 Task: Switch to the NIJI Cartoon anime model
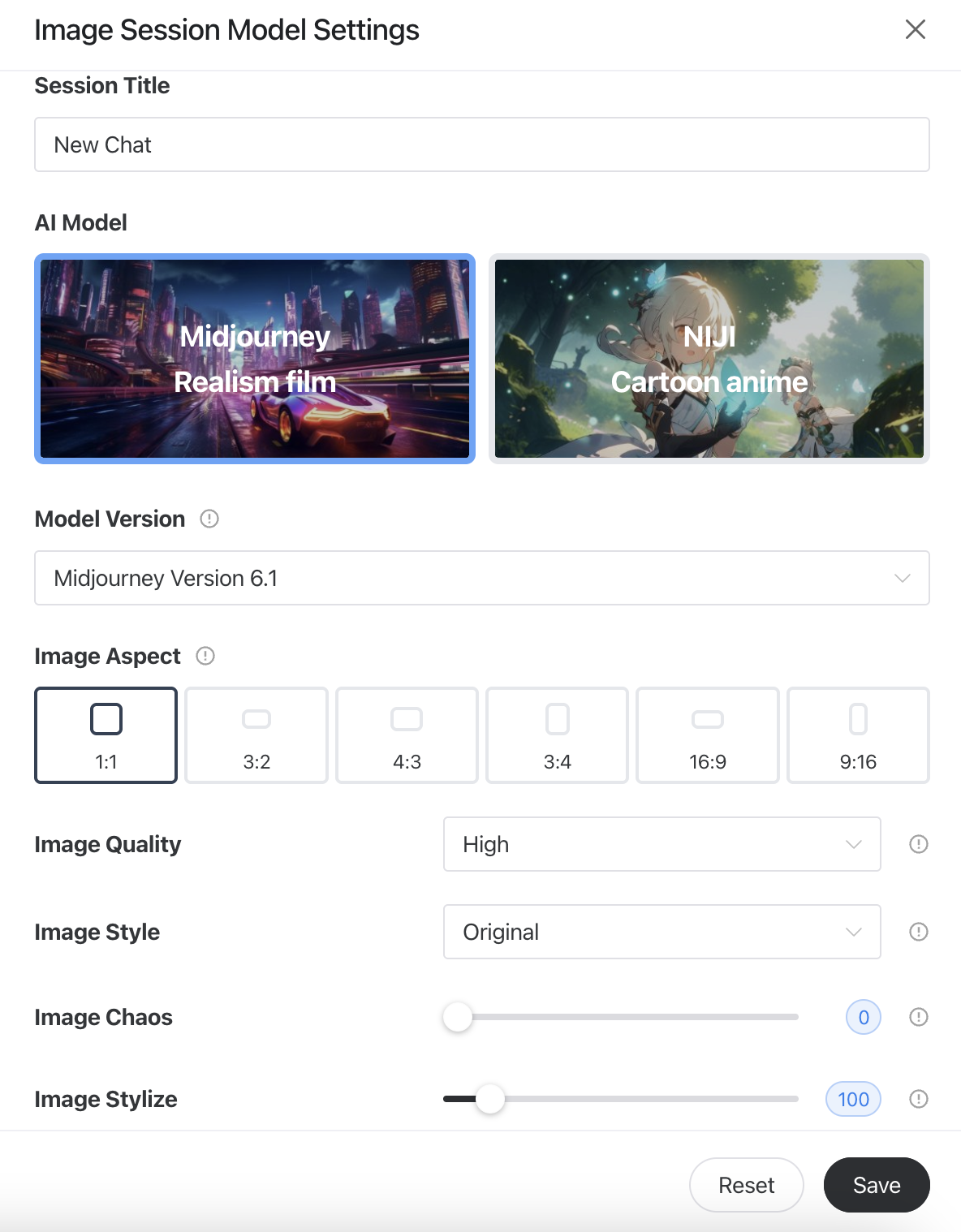tap(709, 359)
